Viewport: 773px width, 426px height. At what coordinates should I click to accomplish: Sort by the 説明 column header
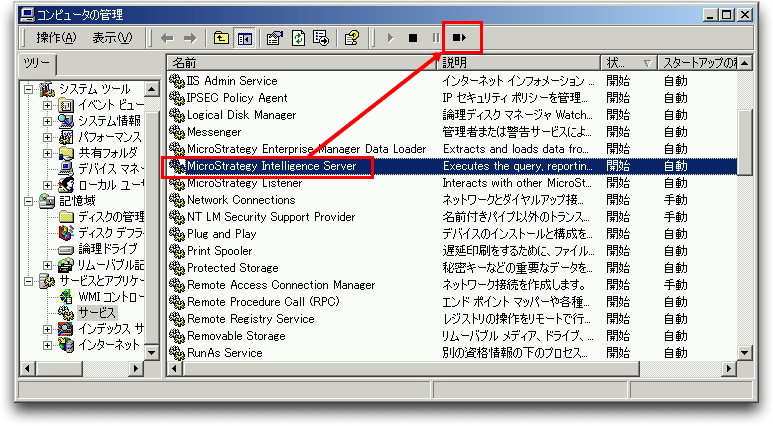[x=519, y=63]
